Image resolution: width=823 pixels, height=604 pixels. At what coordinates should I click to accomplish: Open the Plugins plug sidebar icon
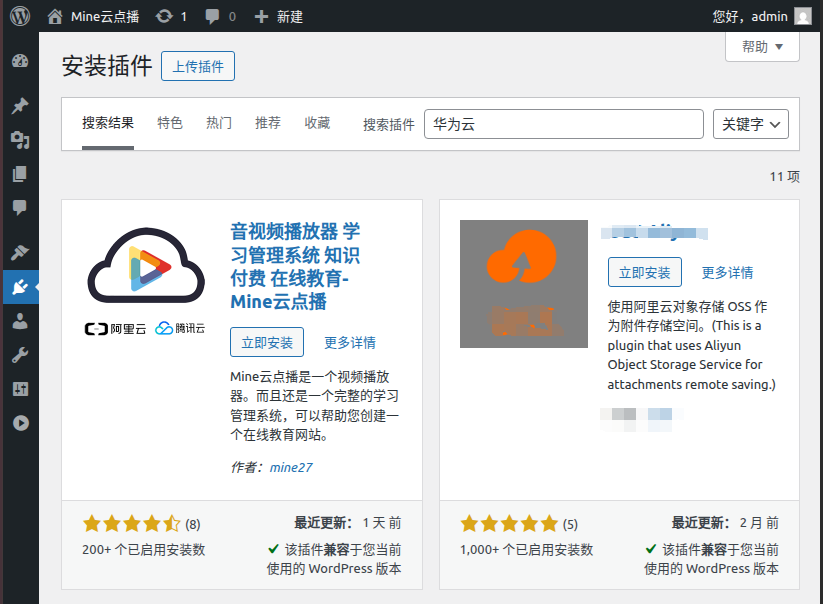pos(20,287)
